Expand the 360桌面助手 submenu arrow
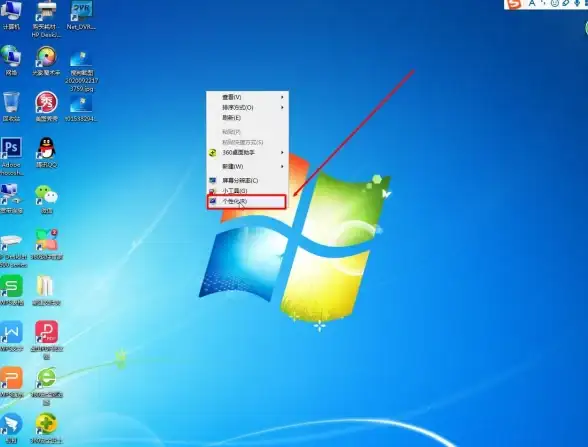588x447 pixels. pos(282,153)
